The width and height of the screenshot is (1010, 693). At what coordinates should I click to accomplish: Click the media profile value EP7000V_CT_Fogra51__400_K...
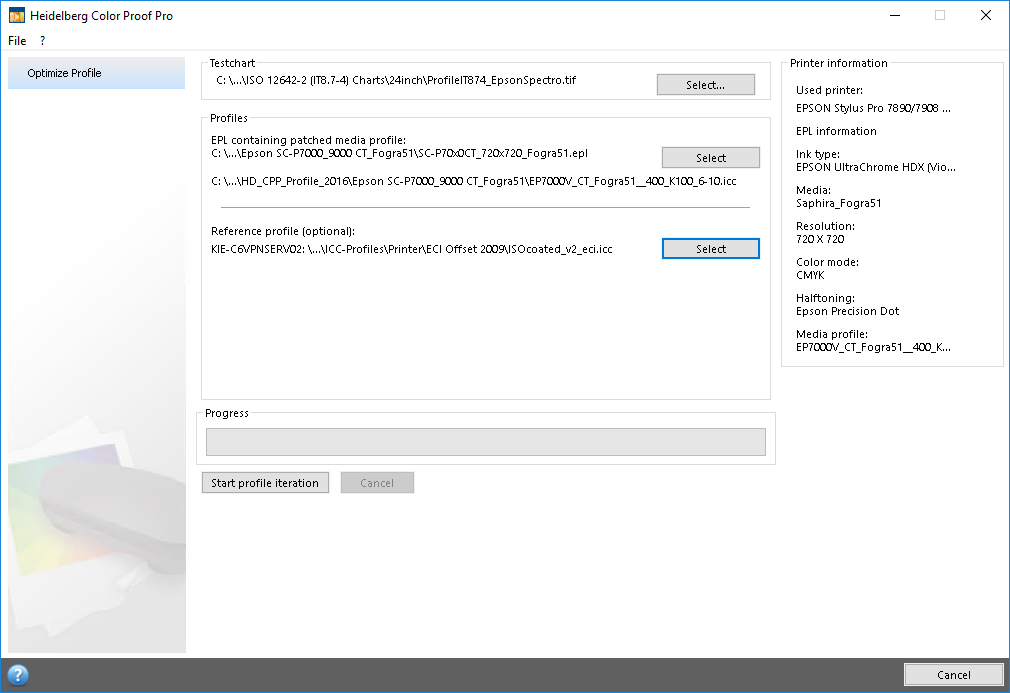click(x=873, y=348)
